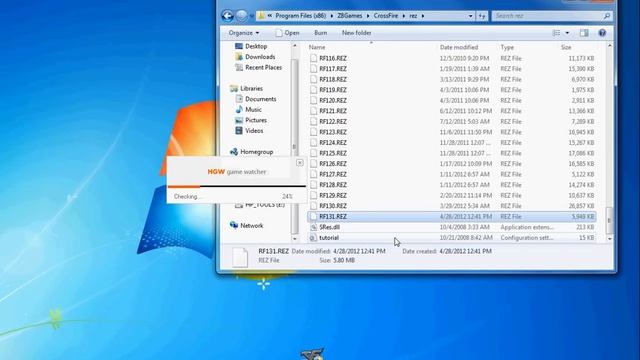Select Libraries in navigation pane

click(x=247, y=88)
